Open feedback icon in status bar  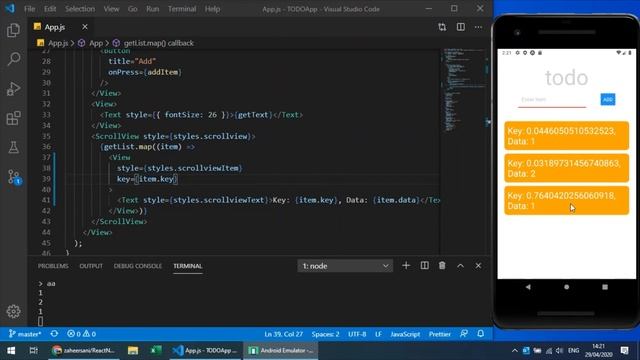[464, 334]
